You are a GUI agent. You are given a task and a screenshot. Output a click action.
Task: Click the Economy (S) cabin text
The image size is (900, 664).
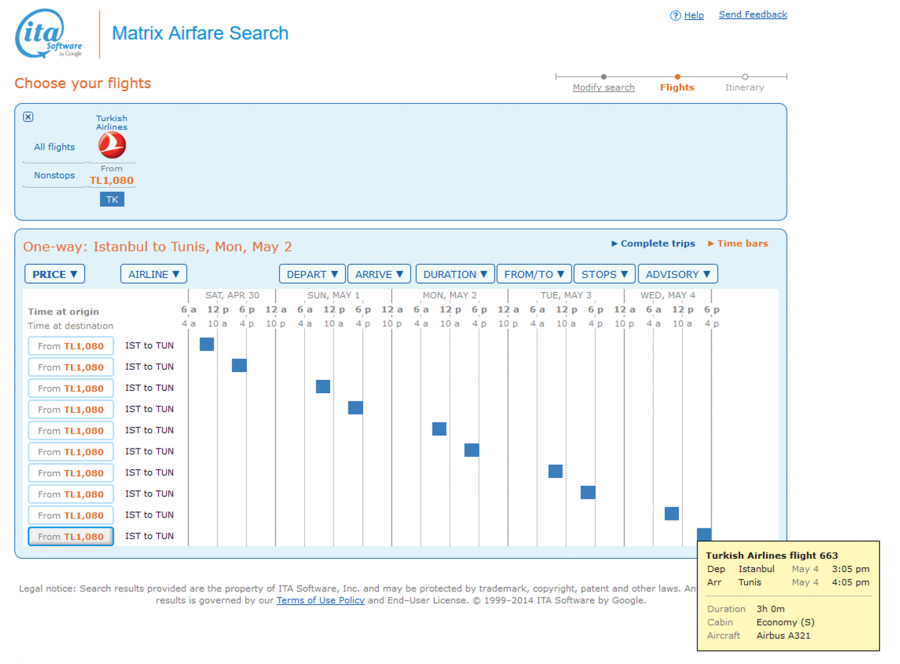[785, 623]
